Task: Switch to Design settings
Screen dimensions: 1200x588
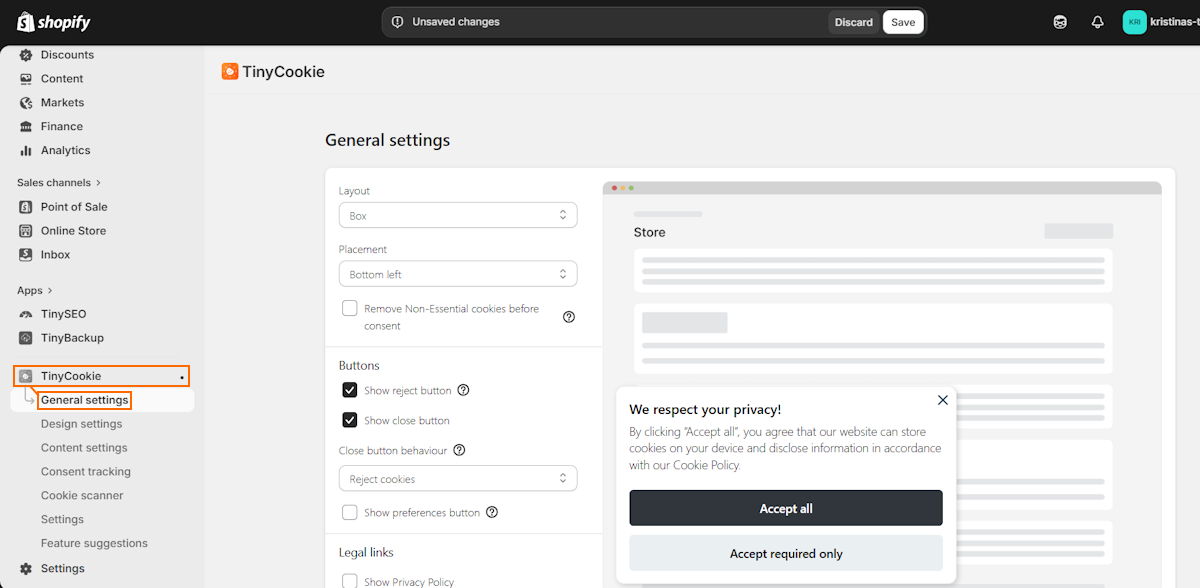Action: pyautogui.click(x=81, y=423)
